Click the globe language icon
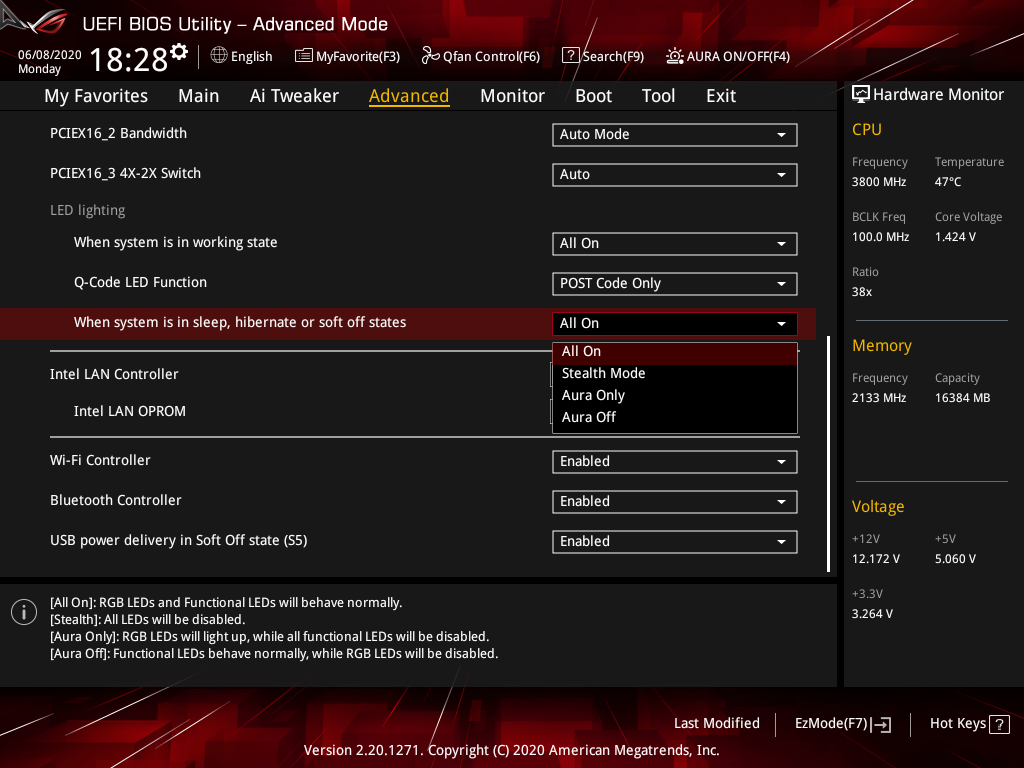 click(219, 56)
